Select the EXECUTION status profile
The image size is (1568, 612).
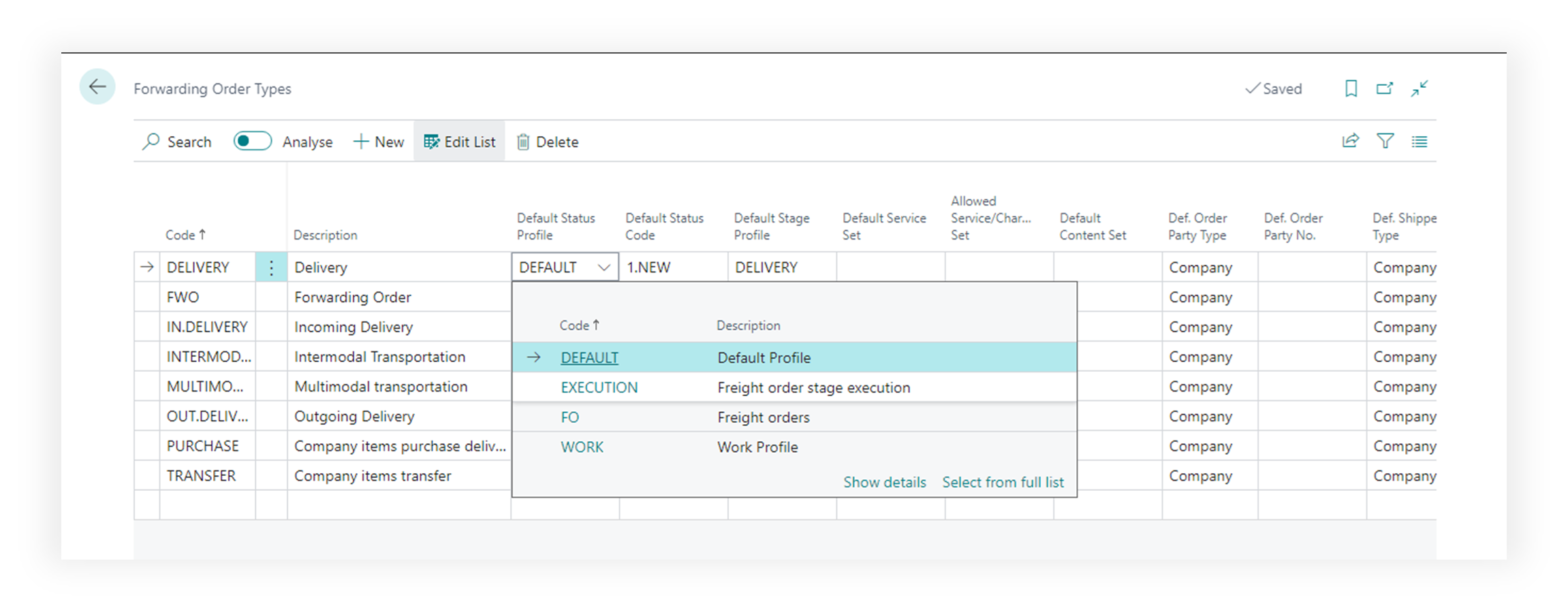click(x=599, y=387)
